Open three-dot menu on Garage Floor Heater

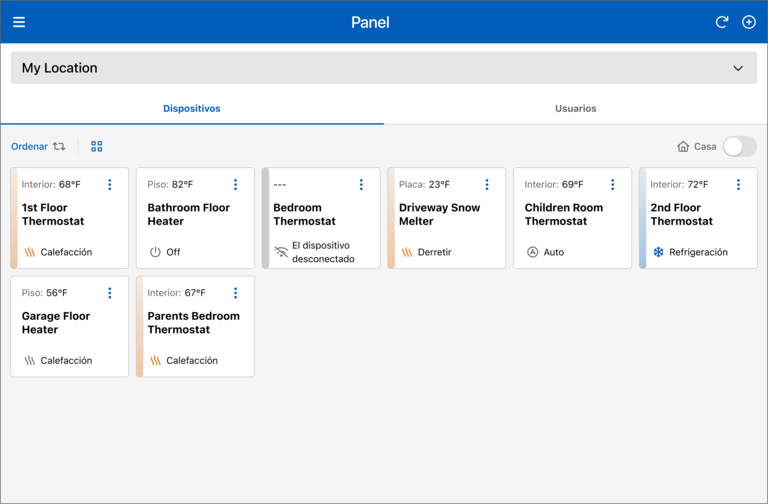pyautogui.click(x=110, y=293)
